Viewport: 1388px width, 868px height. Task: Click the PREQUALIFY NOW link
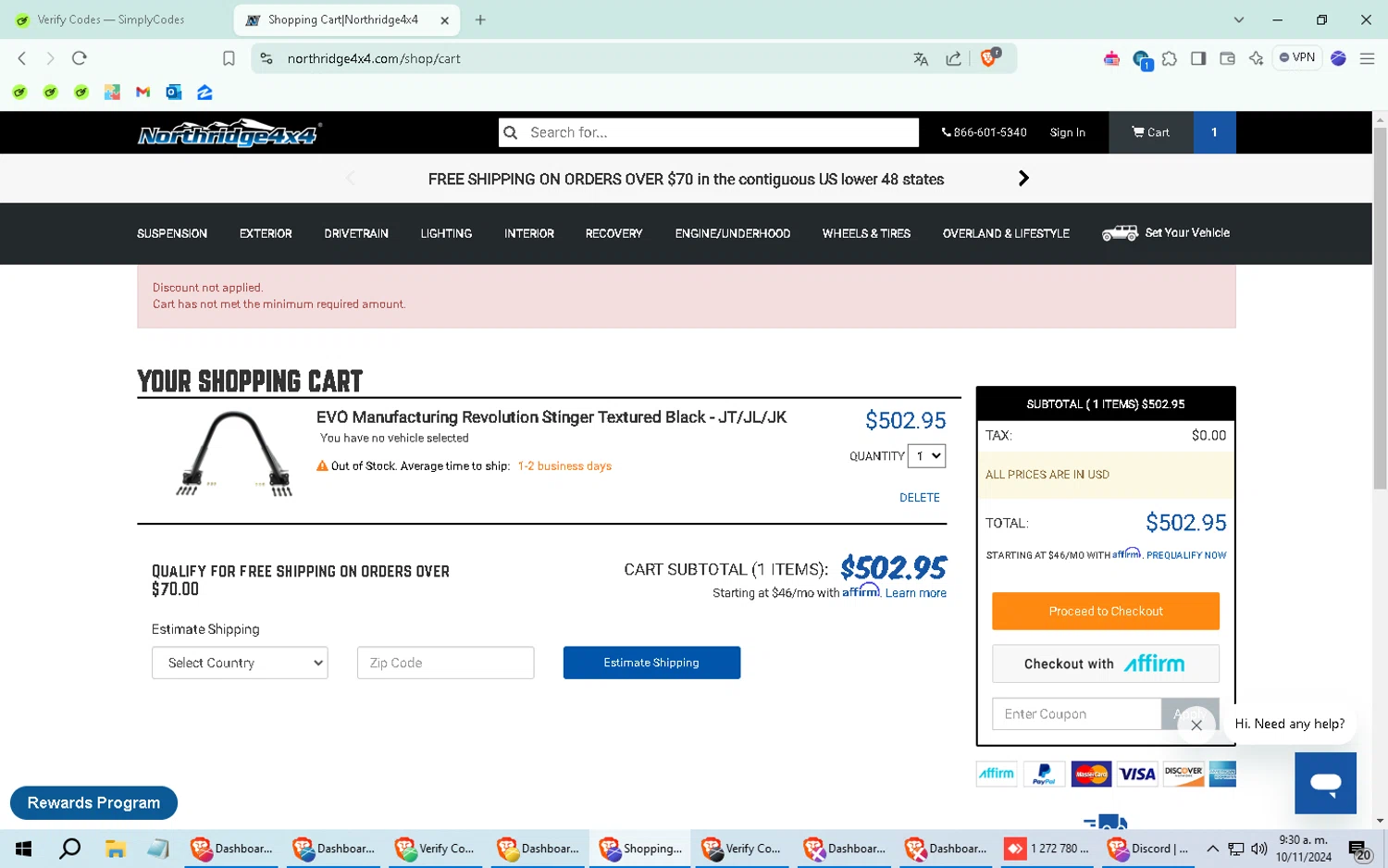pyautogui.click(x=1186, y=555)
